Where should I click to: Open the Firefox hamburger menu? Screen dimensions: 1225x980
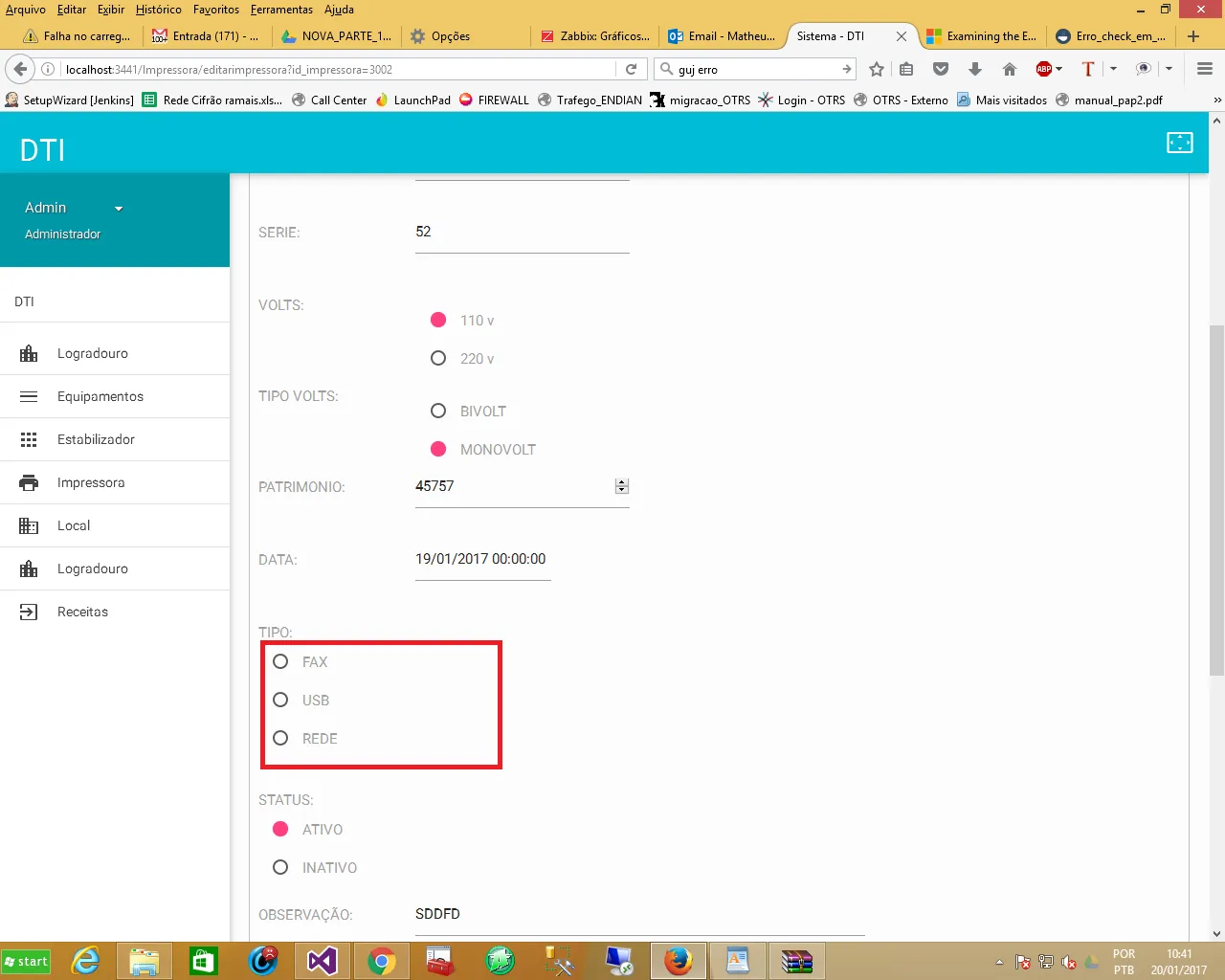click(1204, 69)
